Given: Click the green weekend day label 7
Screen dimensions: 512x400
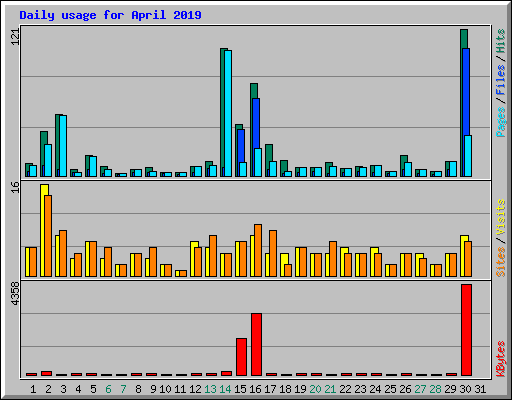Looking at the screenshot, I should point(123,389).
